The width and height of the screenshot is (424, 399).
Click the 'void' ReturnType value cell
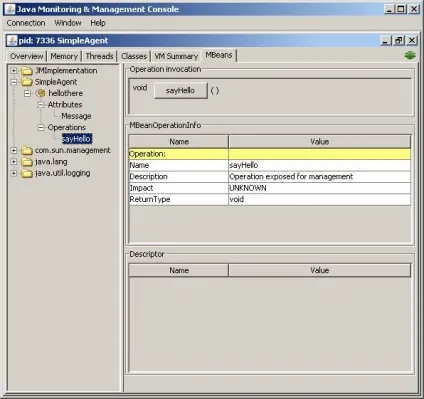320,199
